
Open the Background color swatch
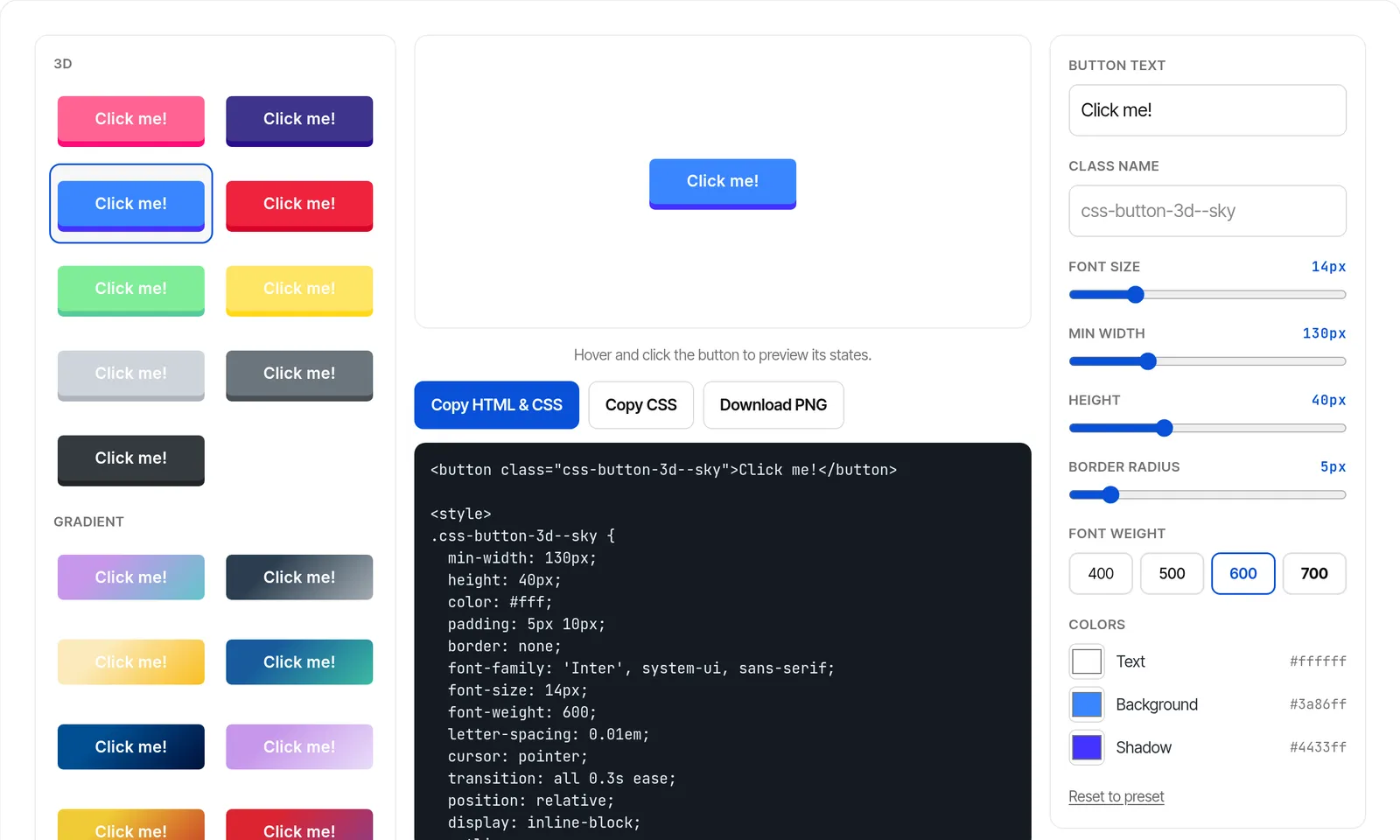coord(1087,704)
